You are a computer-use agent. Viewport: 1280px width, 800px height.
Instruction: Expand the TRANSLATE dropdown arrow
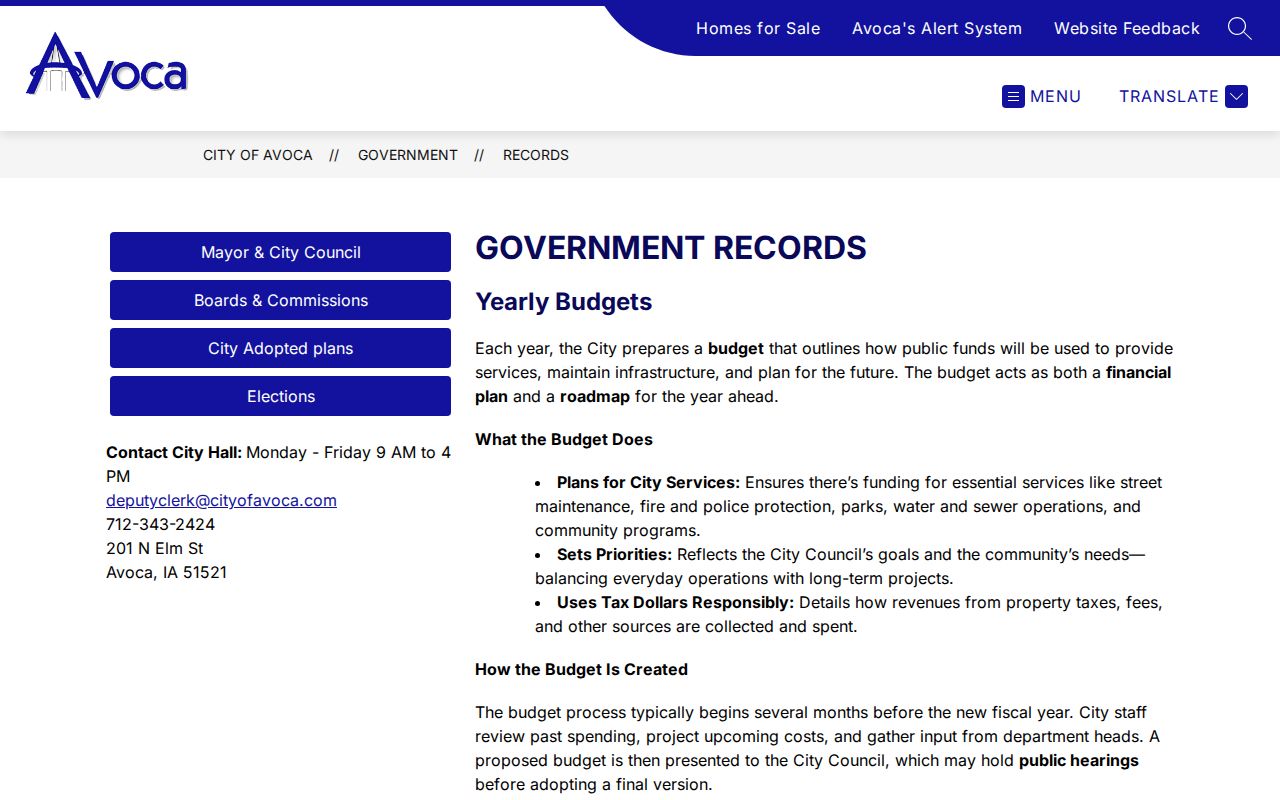pyautogui.click(x=1236, y=96)
